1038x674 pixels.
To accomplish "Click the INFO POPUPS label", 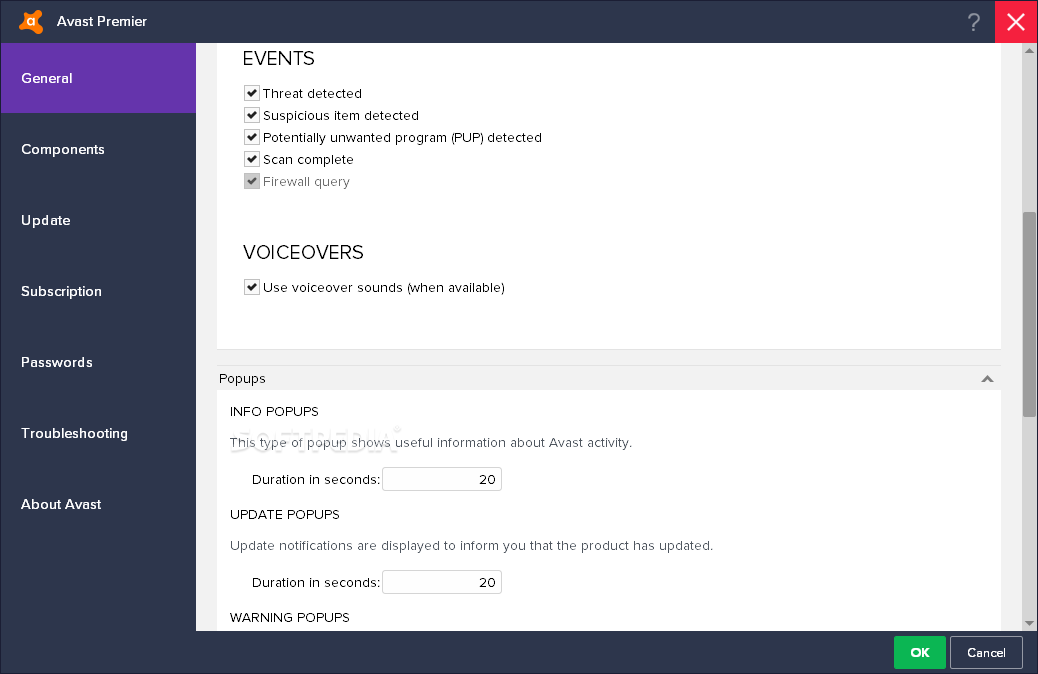I will click(x=274, y=411).
